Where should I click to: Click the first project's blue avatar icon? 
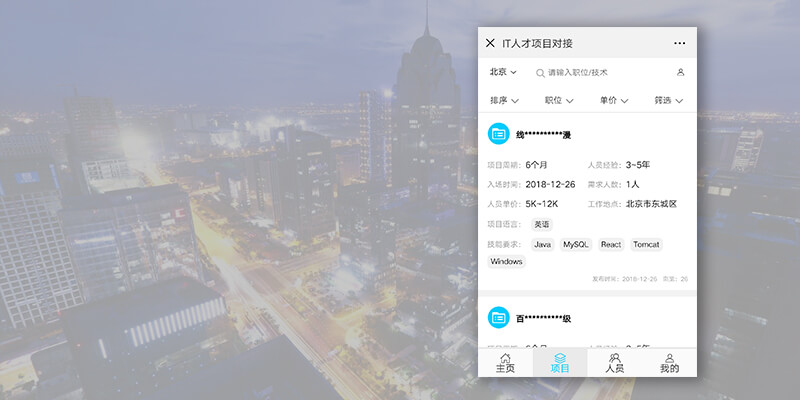click(x=498, y=134)
